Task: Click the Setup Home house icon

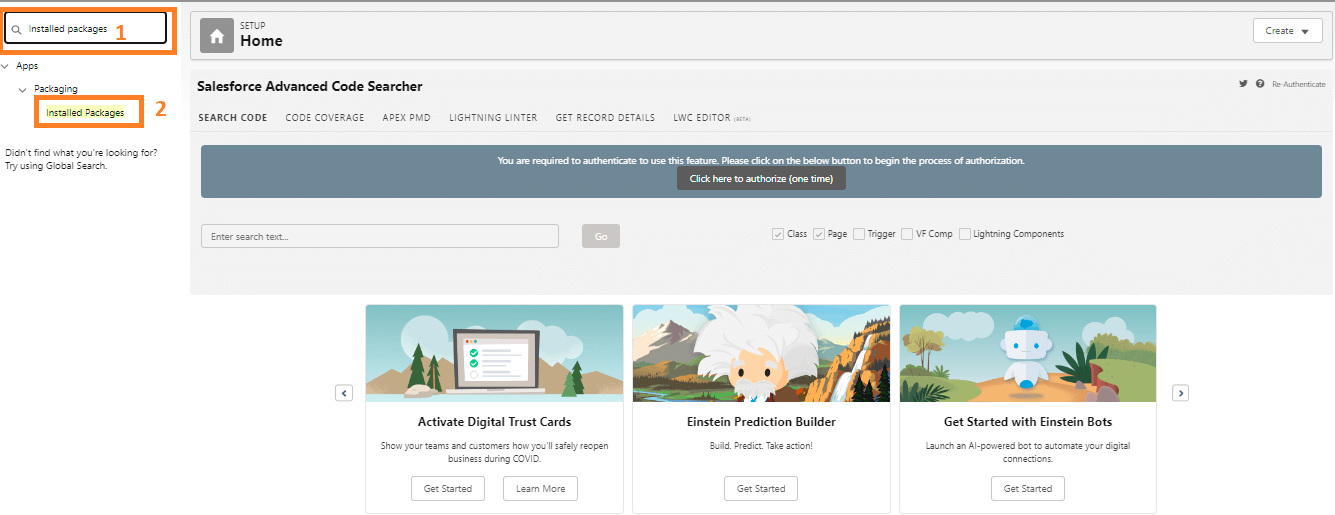Action: click(x=216, y=35)
